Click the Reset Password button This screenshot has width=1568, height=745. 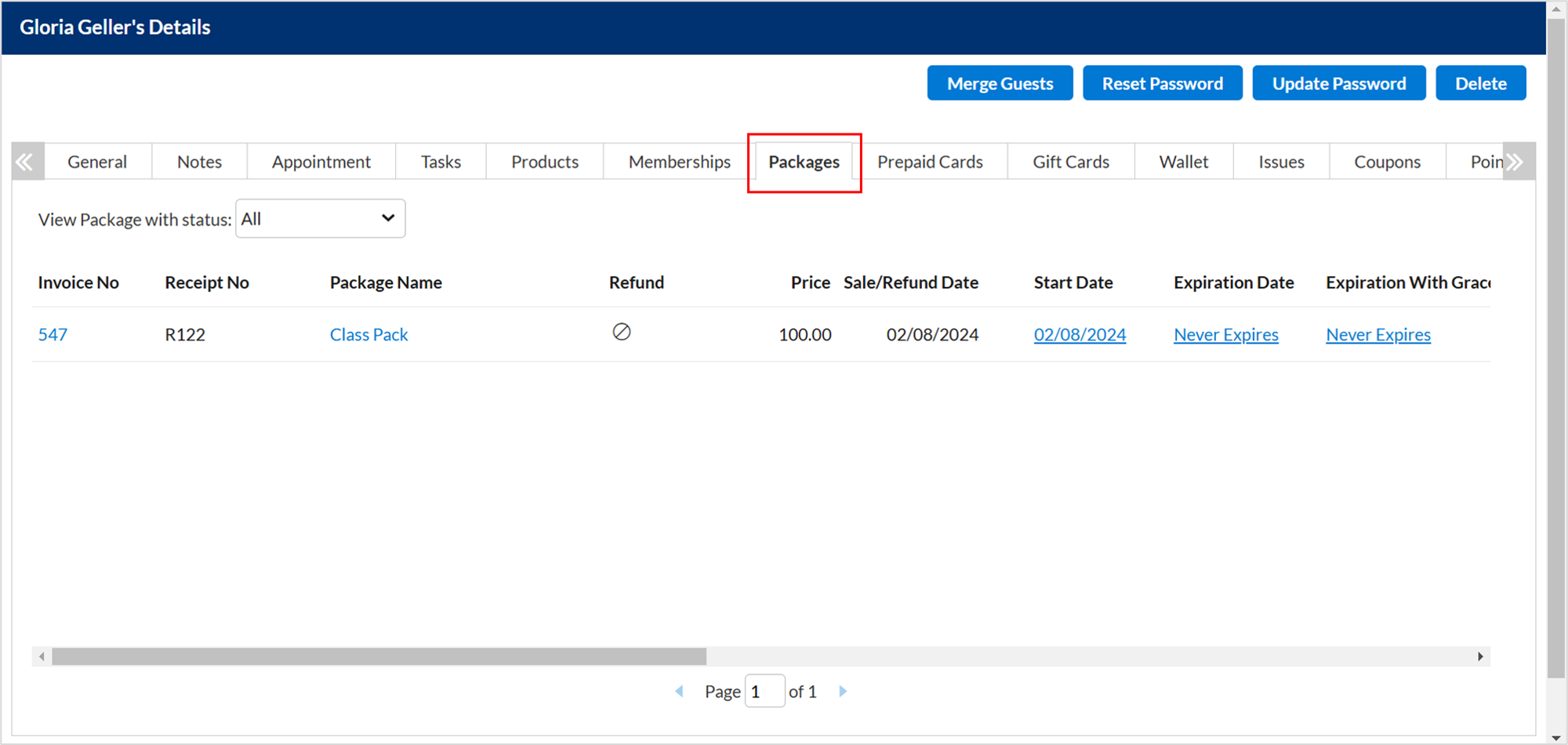[1163, 83]
